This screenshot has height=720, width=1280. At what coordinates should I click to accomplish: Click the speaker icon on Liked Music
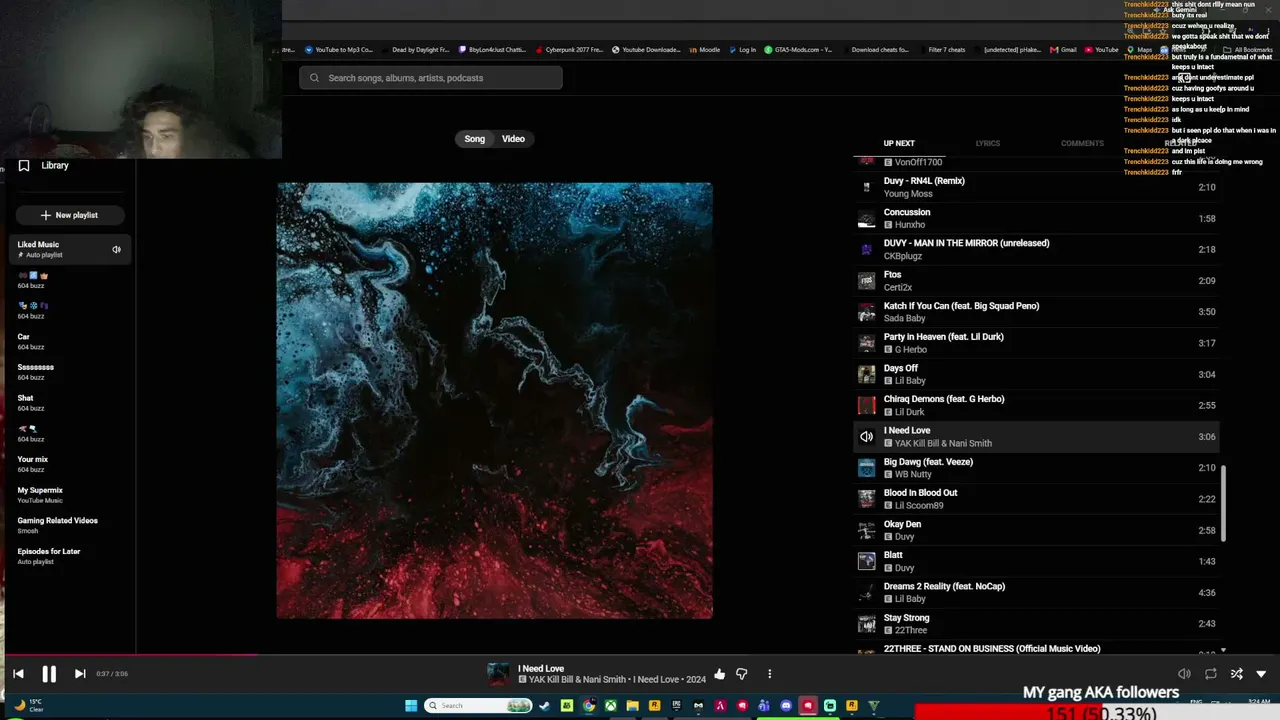116,249
